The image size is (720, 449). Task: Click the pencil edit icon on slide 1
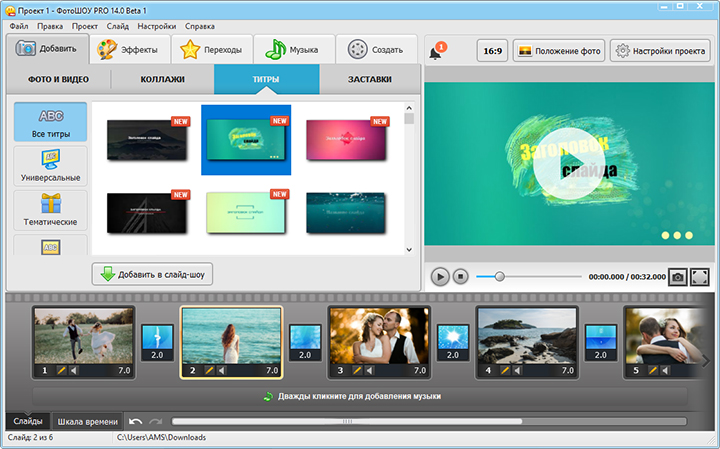point(60,370)
